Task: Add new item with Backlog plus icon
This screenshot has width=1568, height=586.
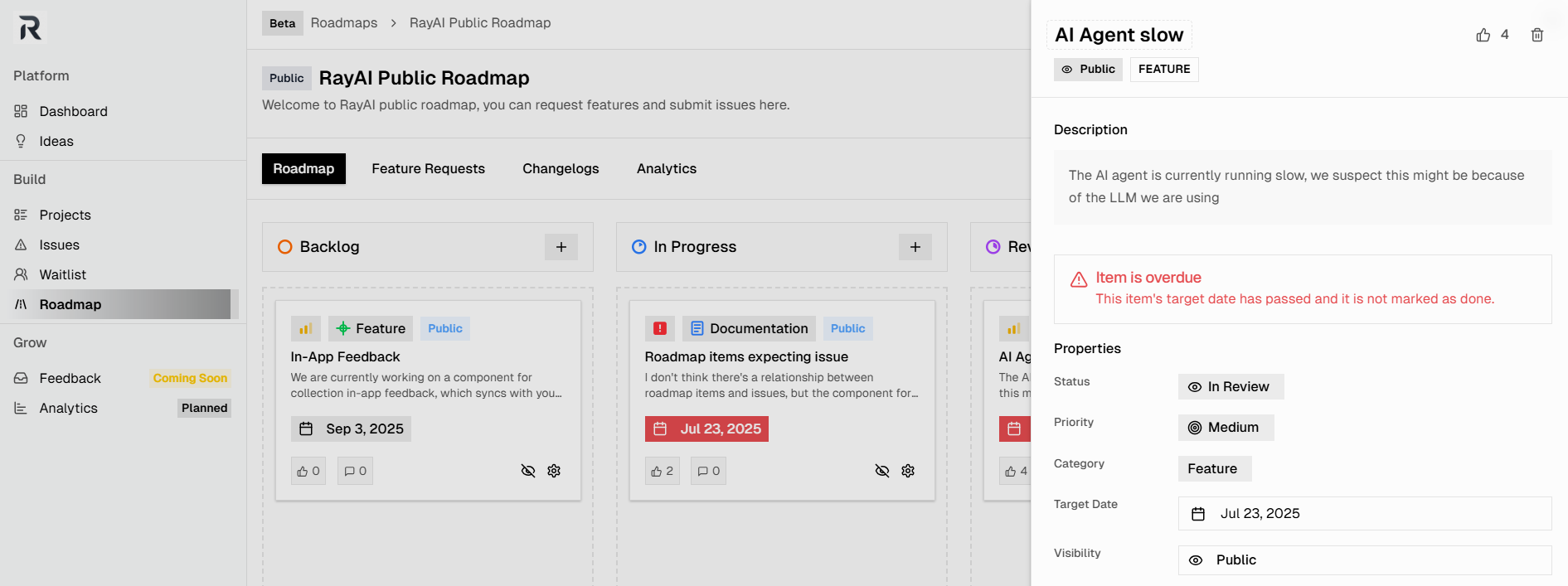Action: click(561, 247)
